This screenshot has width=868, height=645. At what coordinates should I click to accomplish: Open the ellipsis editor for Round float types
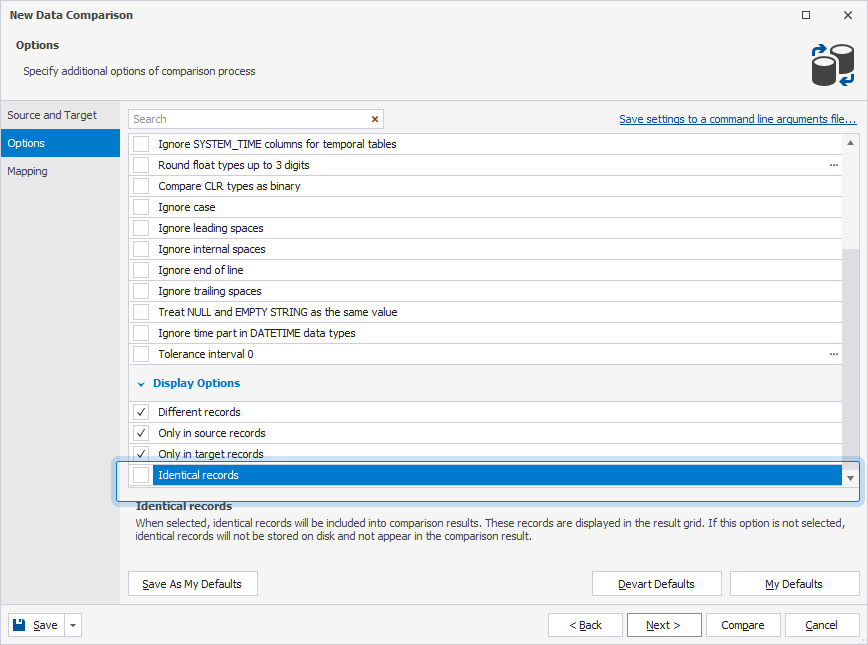[x=833, y=165]
